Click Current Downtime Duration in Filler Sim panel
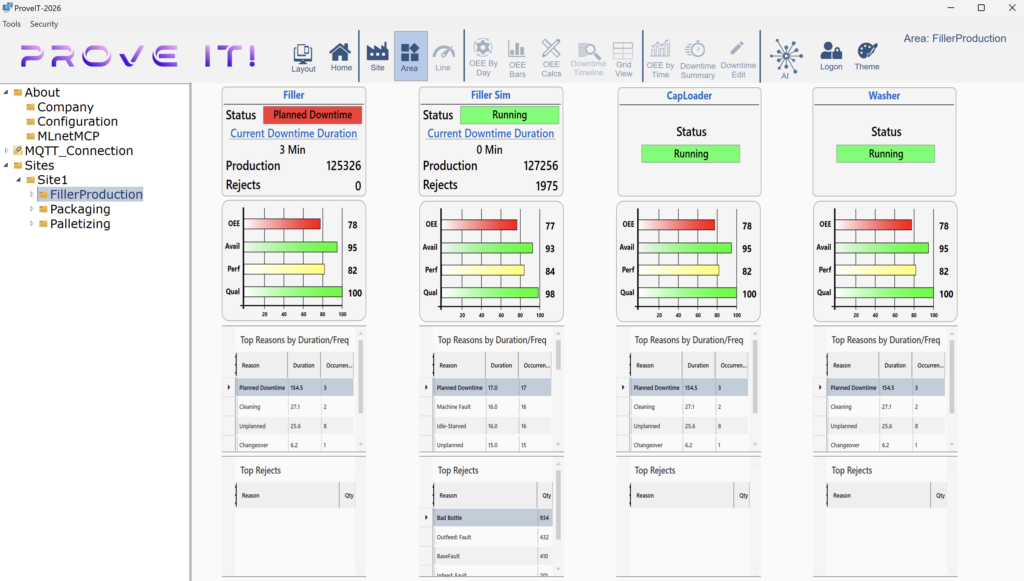 [x=492, y=133]
